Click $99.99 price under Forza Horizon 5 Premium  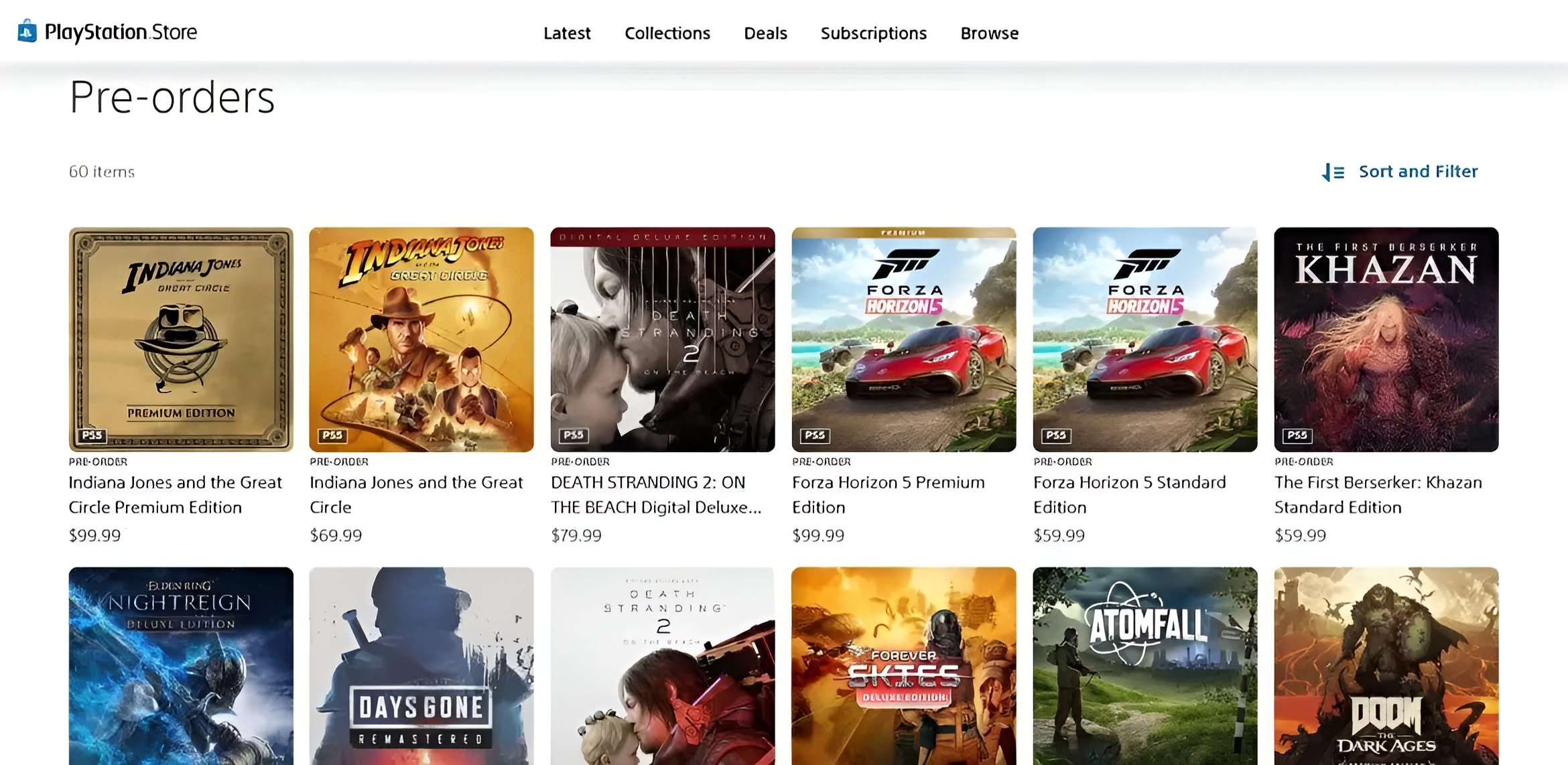818,535
